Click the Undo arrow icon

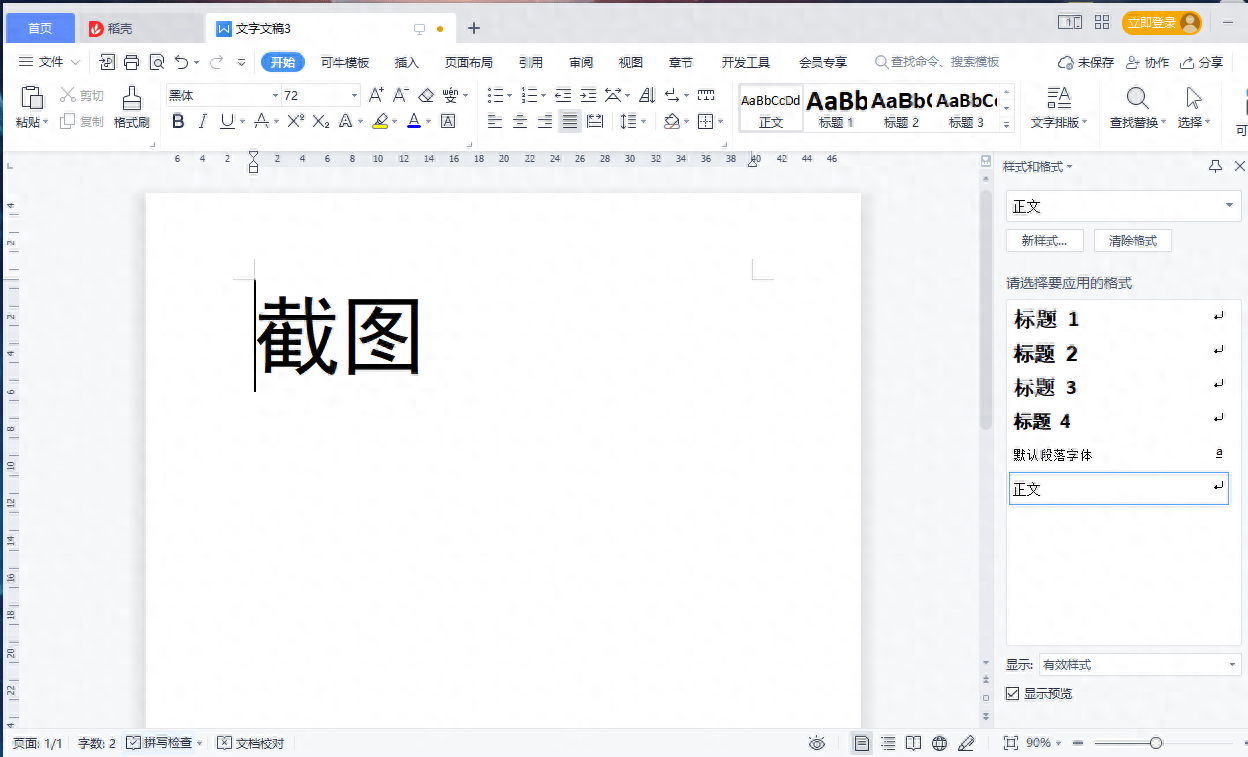(x=181, y=62)
